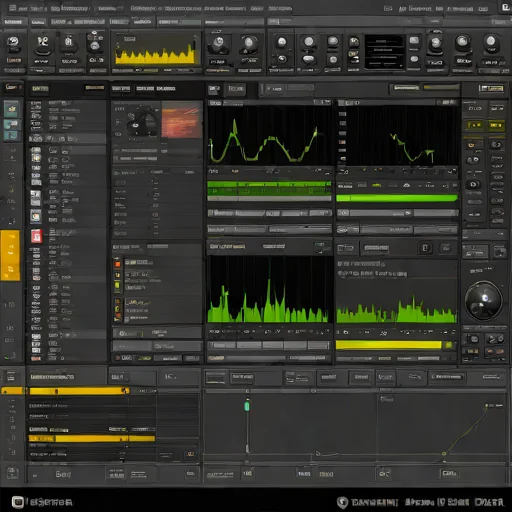Select the yellow bar topping the bottom-left panel

(79, 391)
